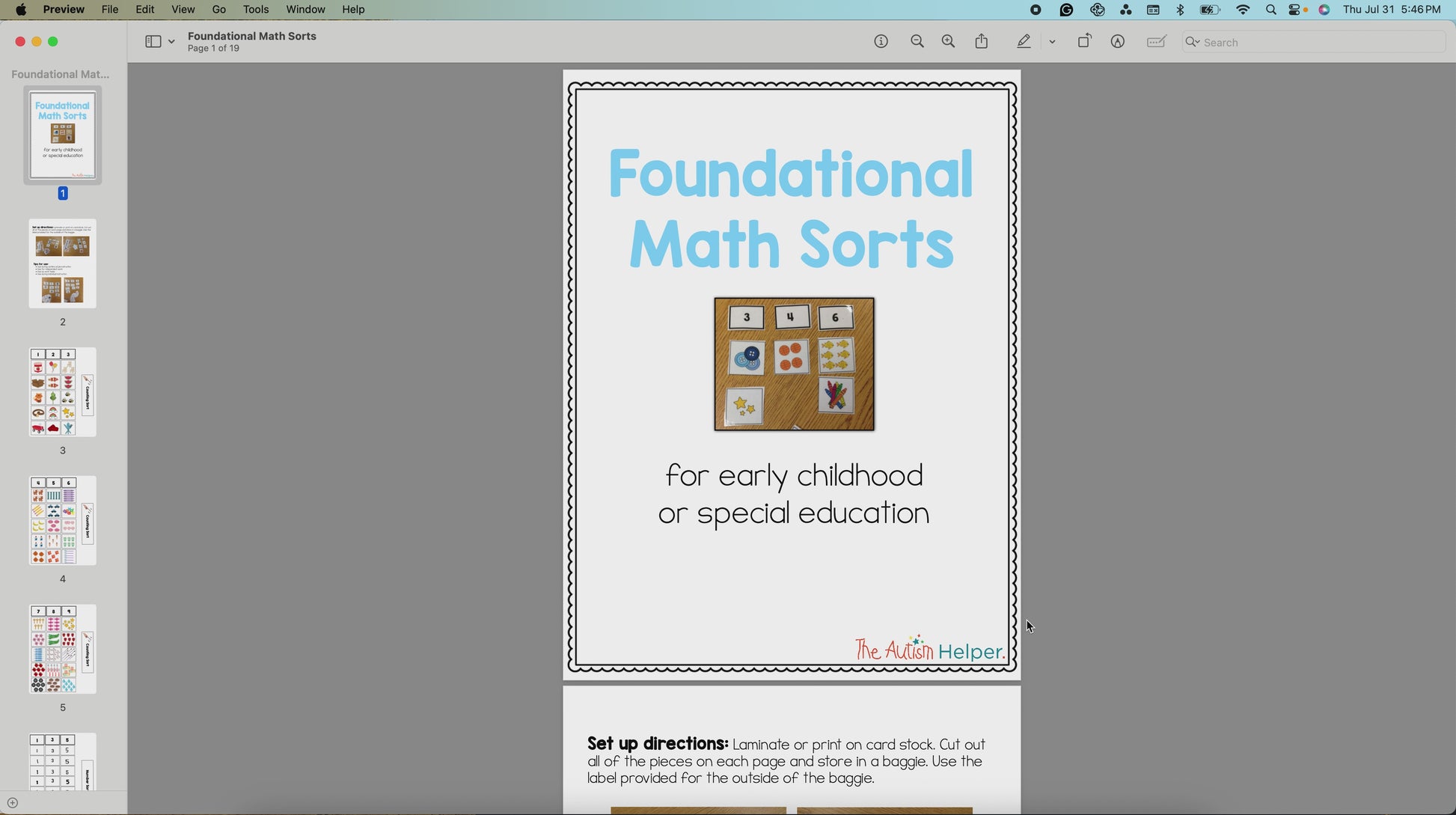Select page 3 thumbnail in sidebar
1456x815 pixels.
point(63,392)
